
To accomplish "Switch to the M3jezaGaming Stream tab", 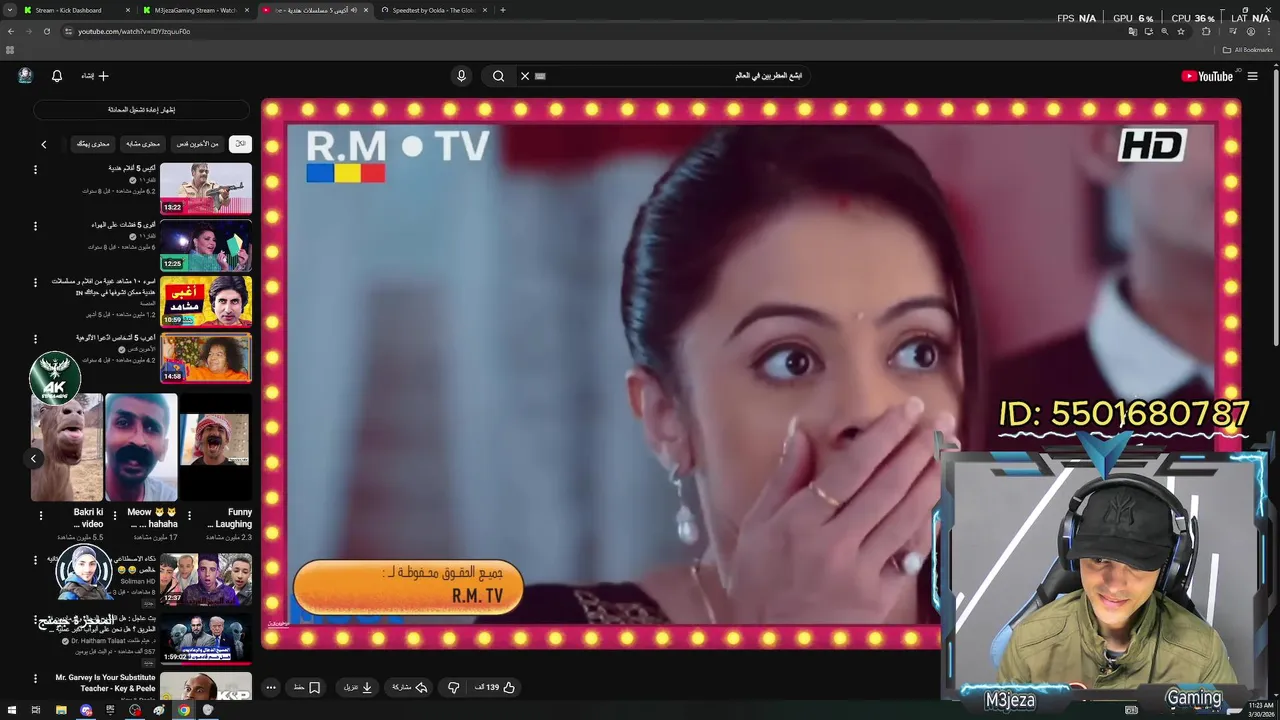I will [x=195, y=10].
